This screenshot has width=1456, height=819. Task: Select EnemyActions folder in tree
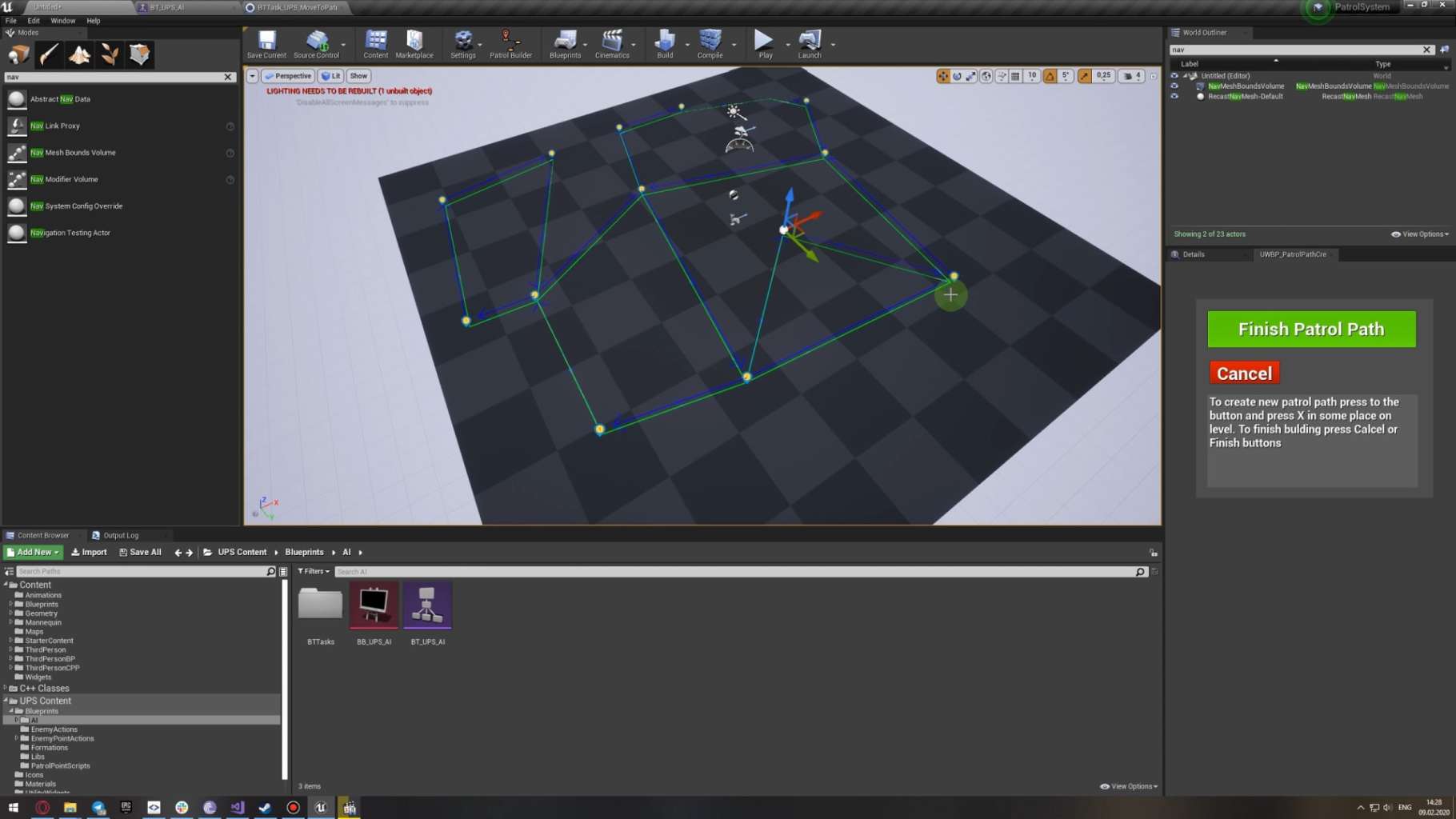[54, 729]
